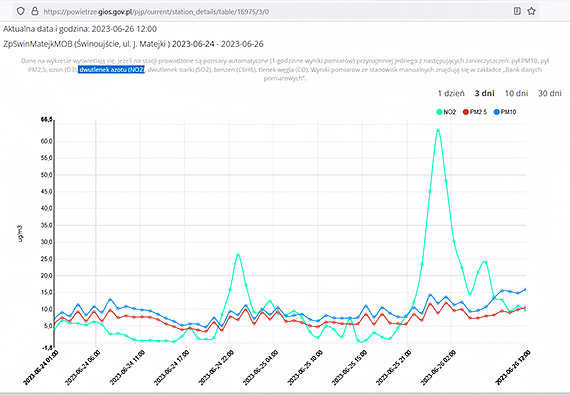
Task: Select the 10 dni range
Action: (516, 93)
